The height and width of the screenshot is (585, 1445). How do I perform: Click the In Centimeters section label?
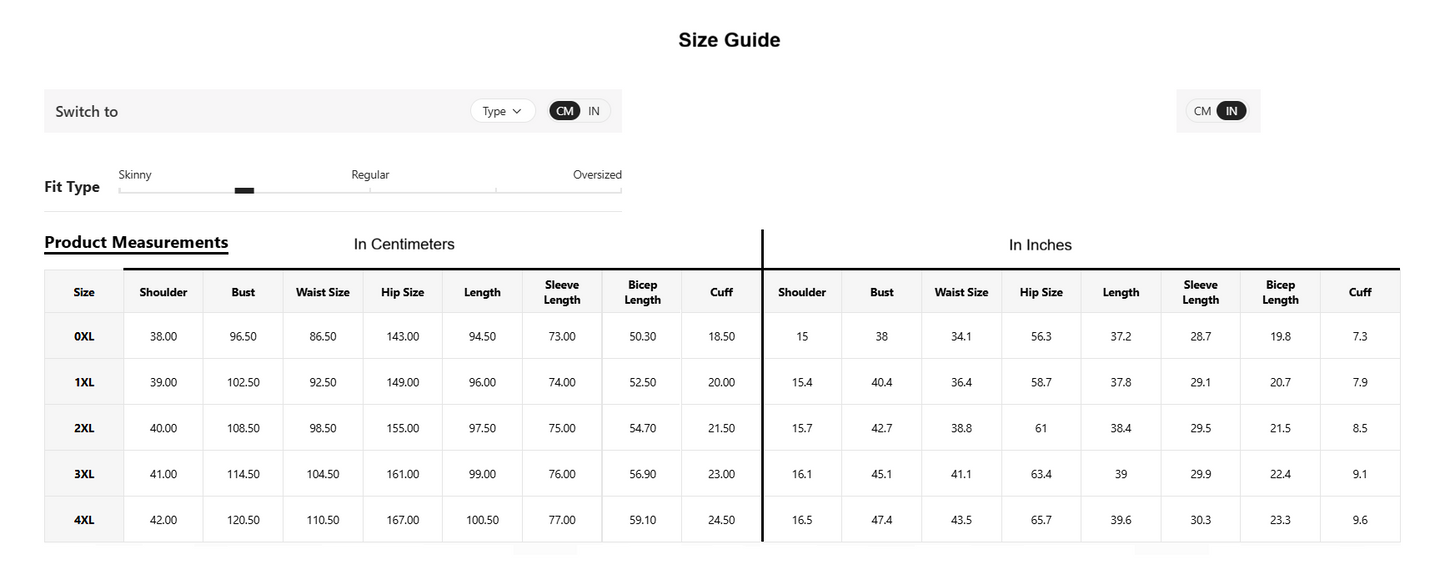coord(404,244)
